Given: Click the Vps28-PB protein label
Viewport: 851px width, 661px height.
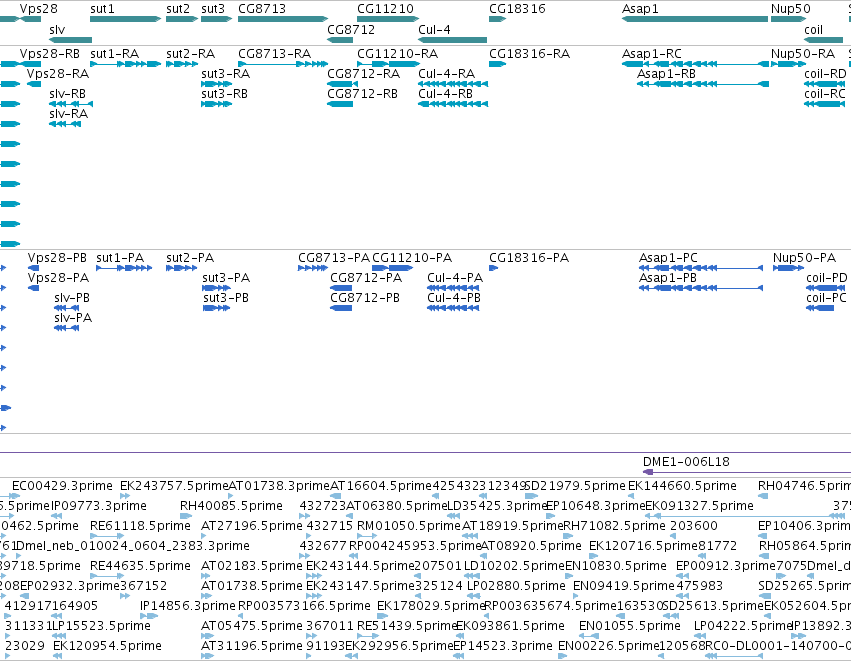Looking at the screenshot, I should [58, 258].
